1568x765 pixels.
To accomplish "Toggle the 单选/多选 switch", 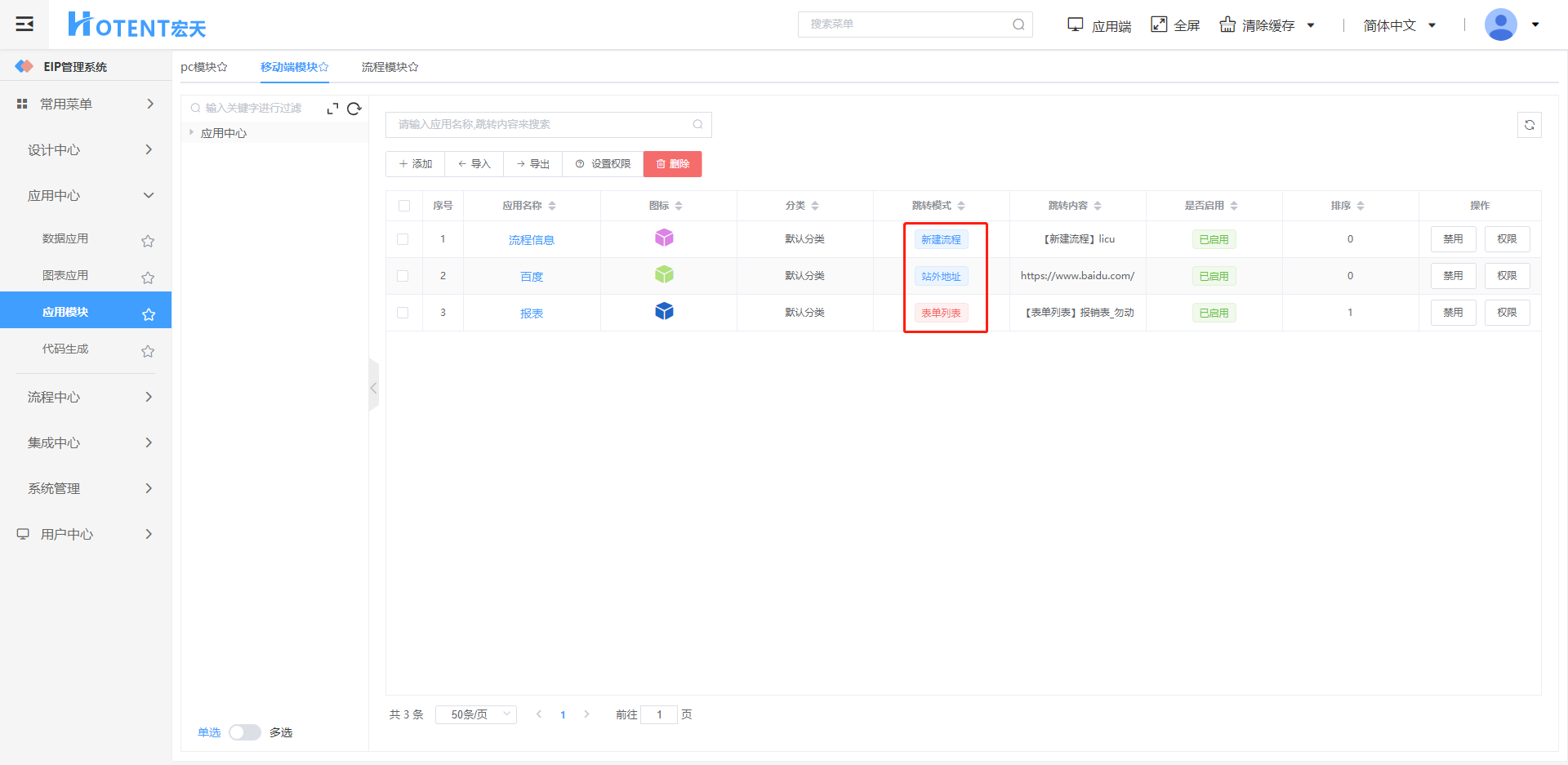I will coord(244,732).
